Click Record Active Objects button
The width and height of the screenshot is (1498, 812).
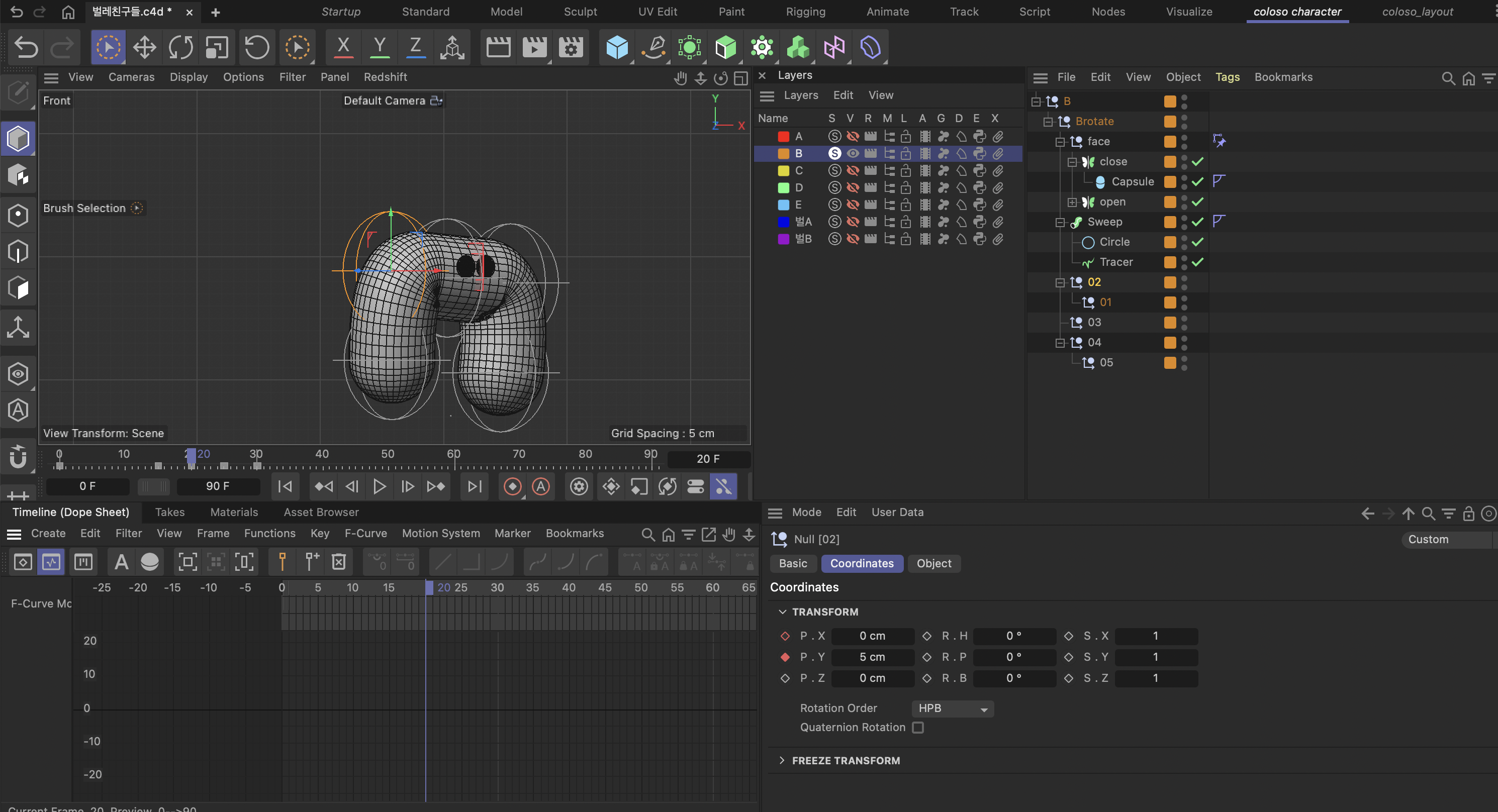512,486
